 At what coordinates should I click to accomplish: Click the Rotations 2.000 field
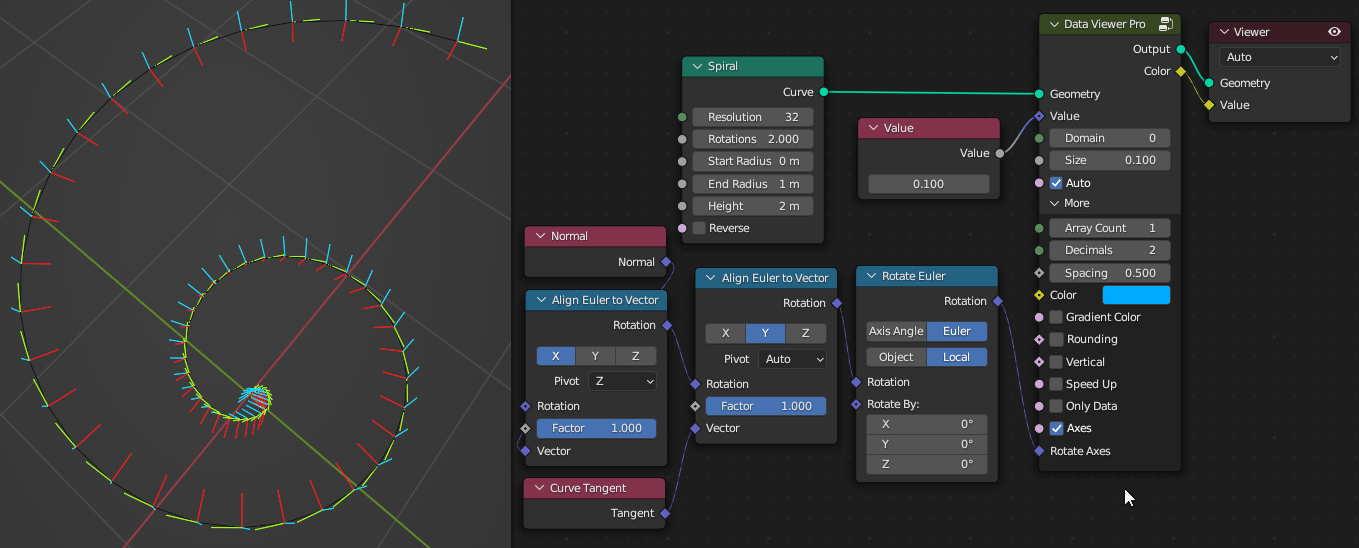coord(753,139)
